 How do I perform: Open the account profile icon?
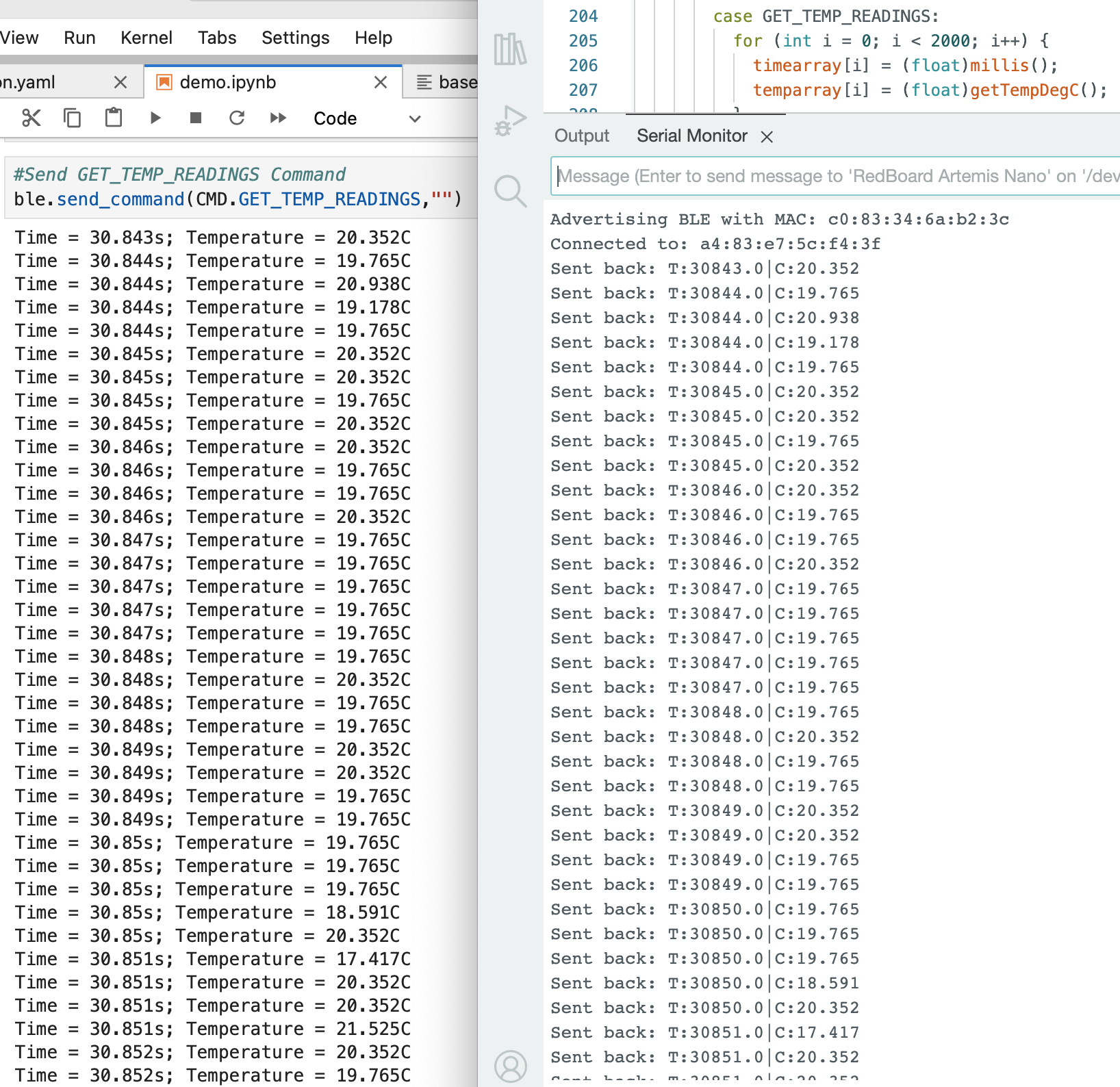(510, 1066)
